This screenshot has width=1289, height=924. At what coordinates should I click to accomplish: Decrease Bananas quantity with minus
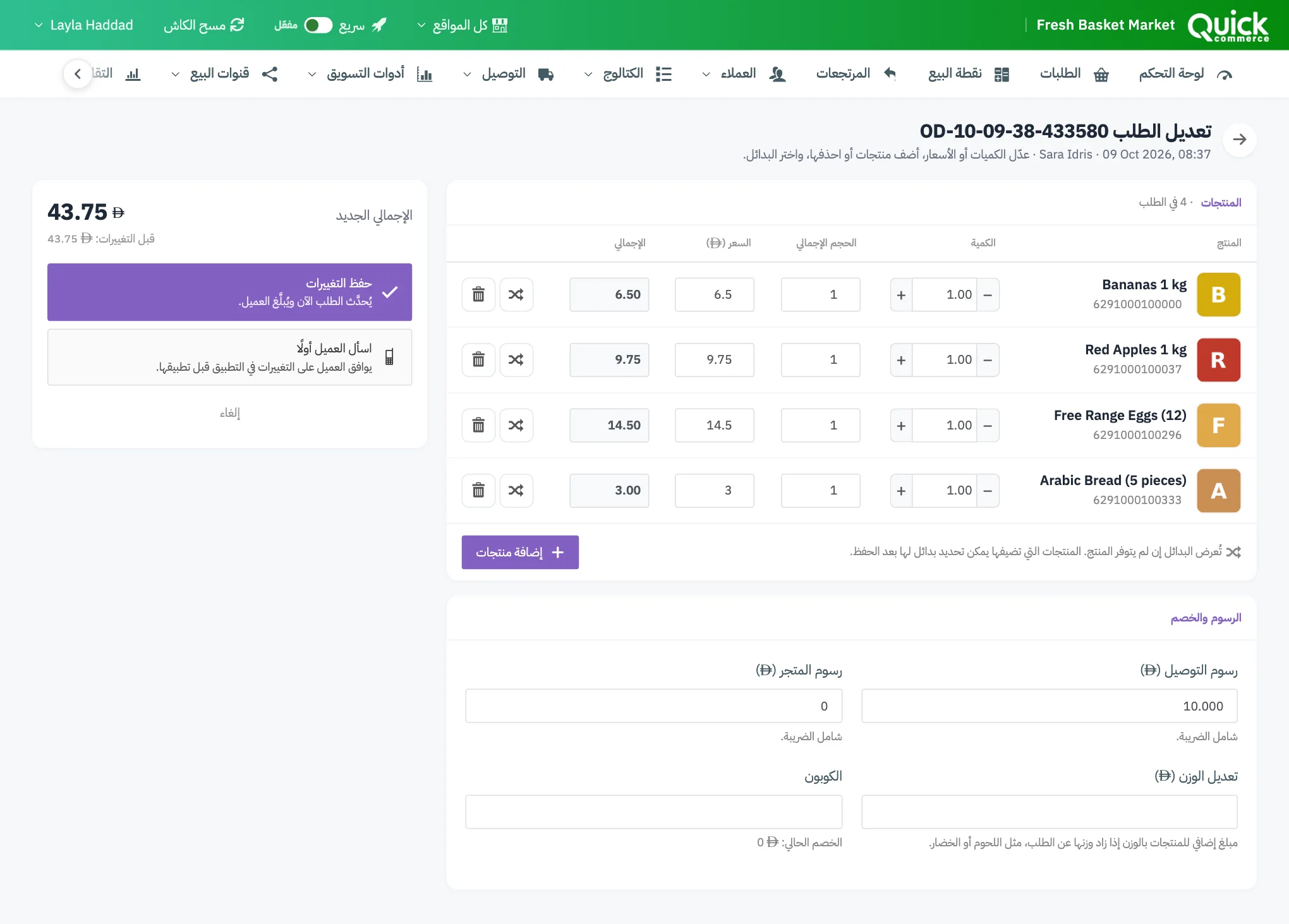pyautogui.click(x=988, y=294)
